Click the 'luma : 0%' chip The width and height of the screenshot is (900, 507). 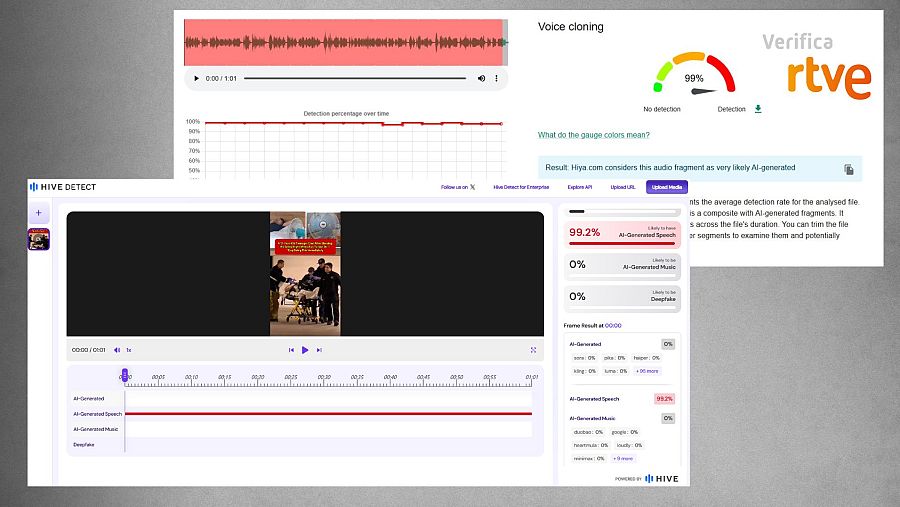pos(616,371)
